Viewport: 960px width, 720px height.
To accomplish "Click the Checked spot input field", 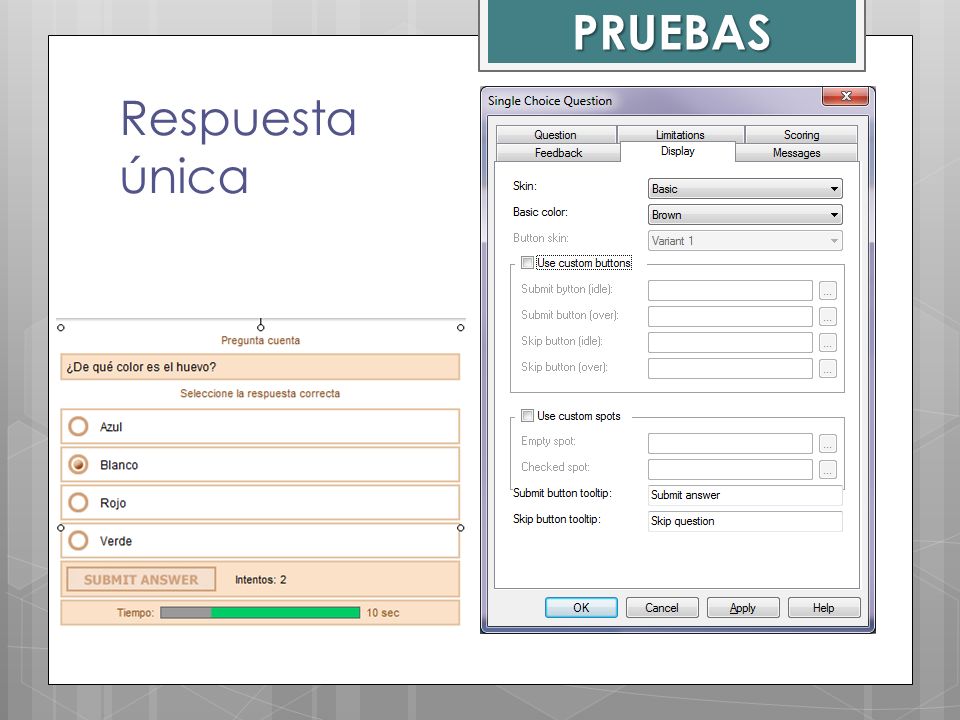I will click(x=730, y=470).
